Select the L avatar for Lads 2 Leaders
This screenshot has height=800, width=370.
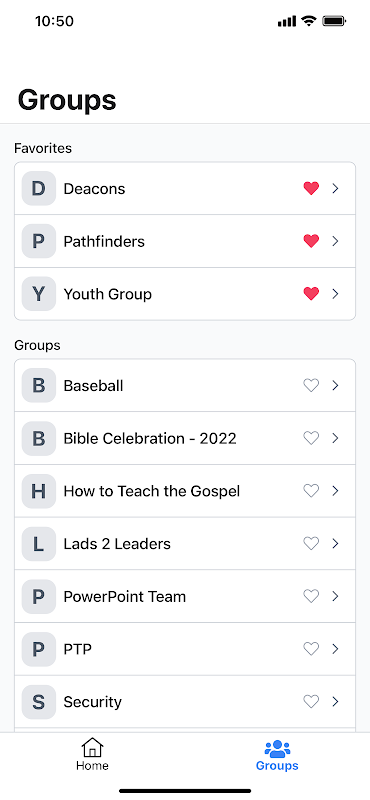coord(39,544)
